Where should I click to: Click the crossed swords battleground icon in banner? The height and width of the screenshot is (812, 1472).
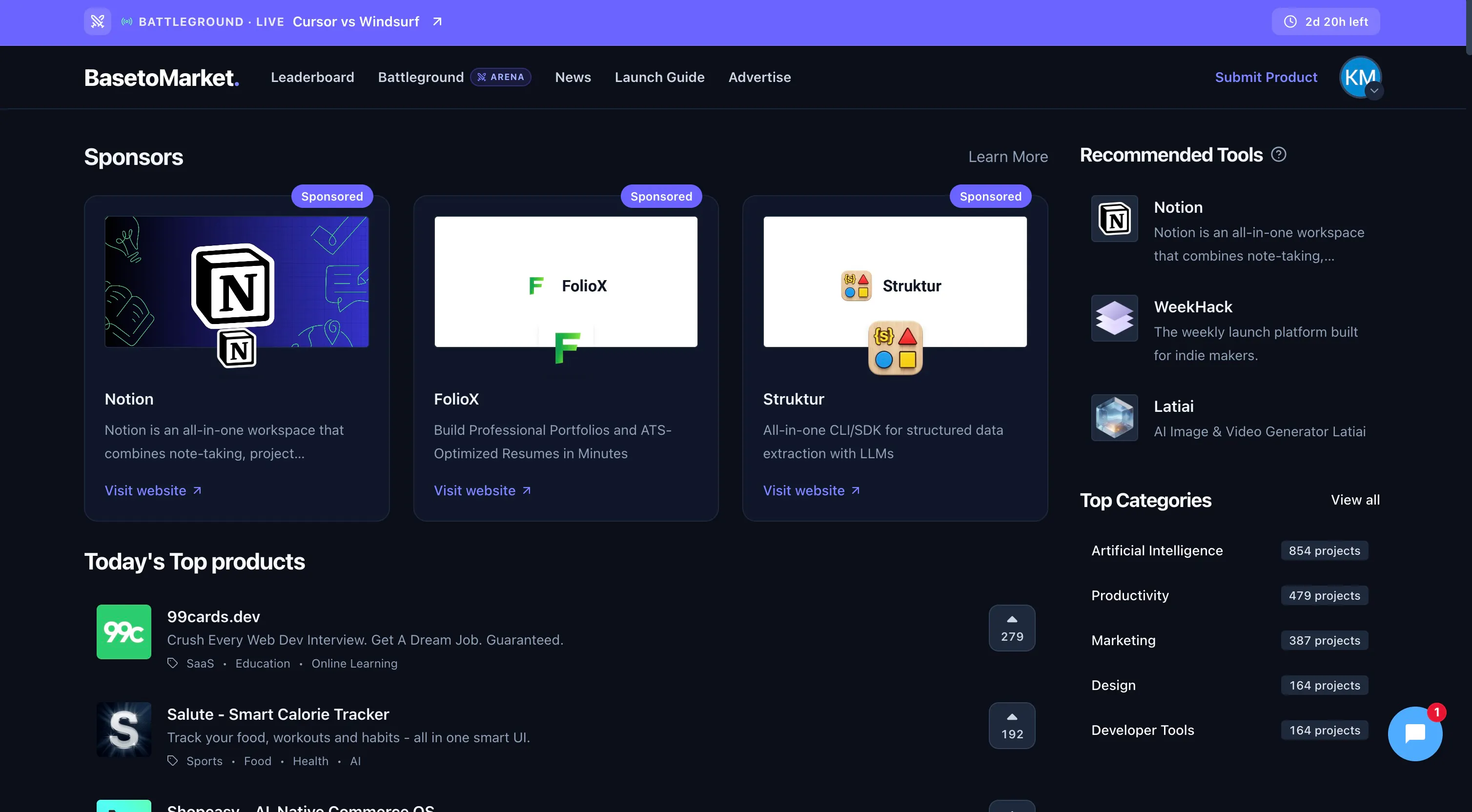point(97,21)
